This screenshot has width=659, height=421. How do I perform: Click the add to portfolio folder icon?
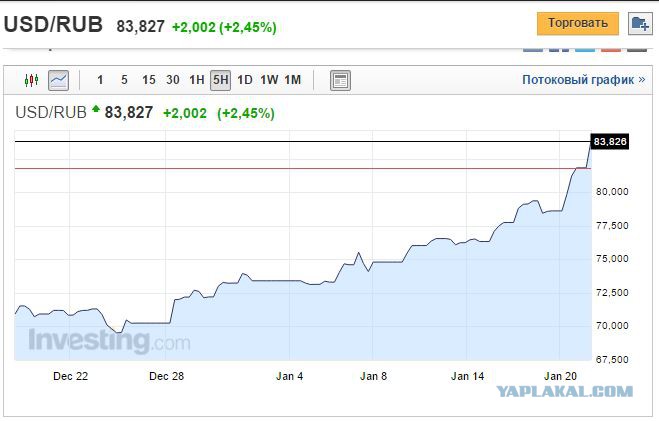pyautogui.click(x=640, y=24)
